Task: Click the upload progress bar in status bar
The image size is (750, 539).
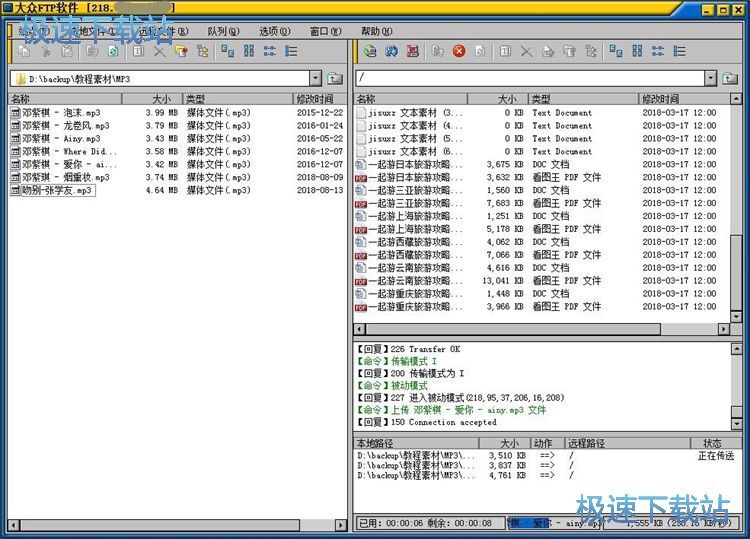Action: pos(555,523)
